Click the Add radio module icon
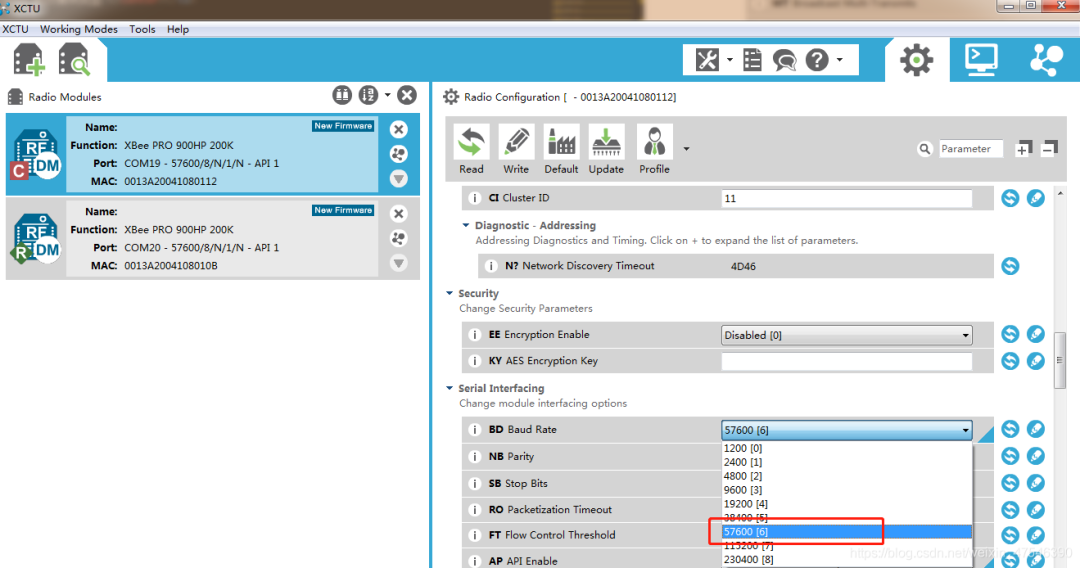 click(x=29, y=60)
